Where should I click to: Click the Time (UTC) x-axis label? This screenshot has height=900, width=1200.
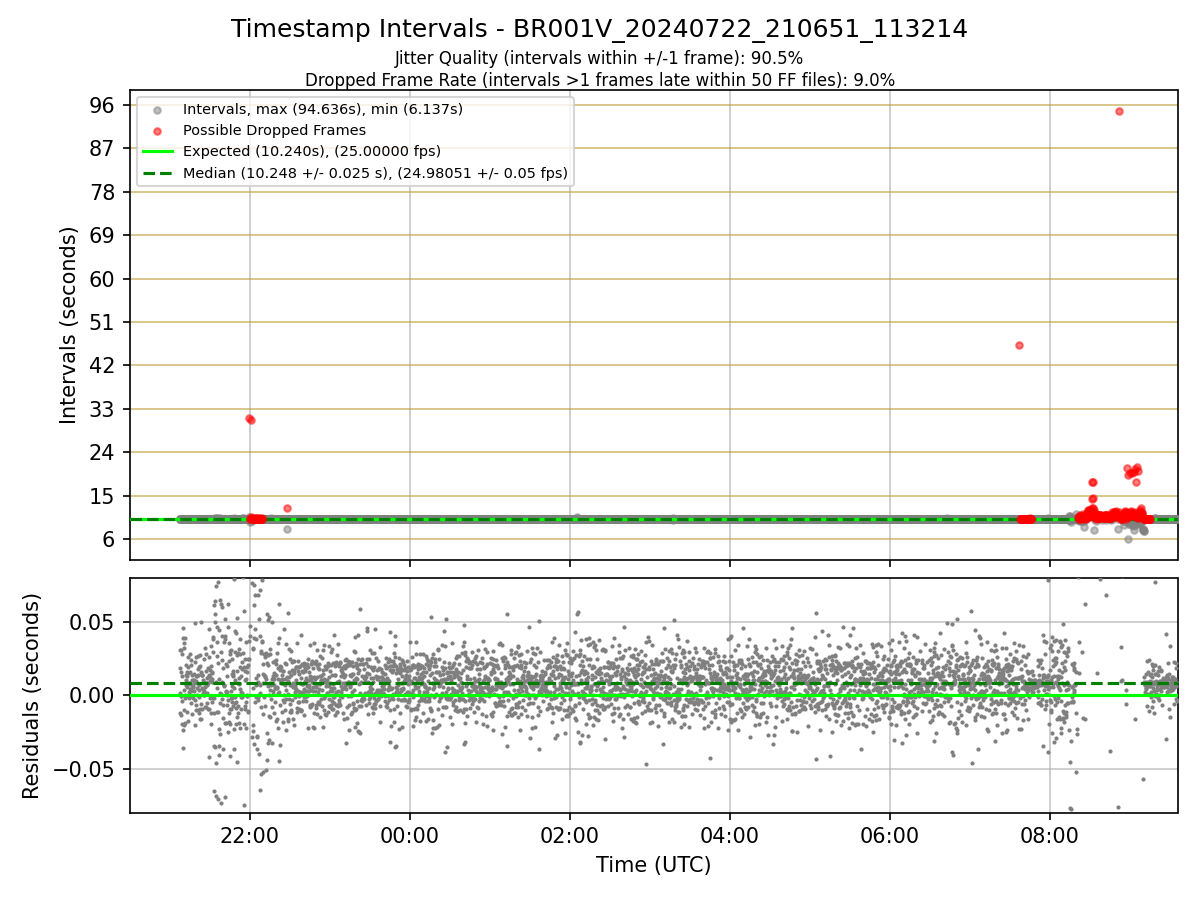pos(653,865)
